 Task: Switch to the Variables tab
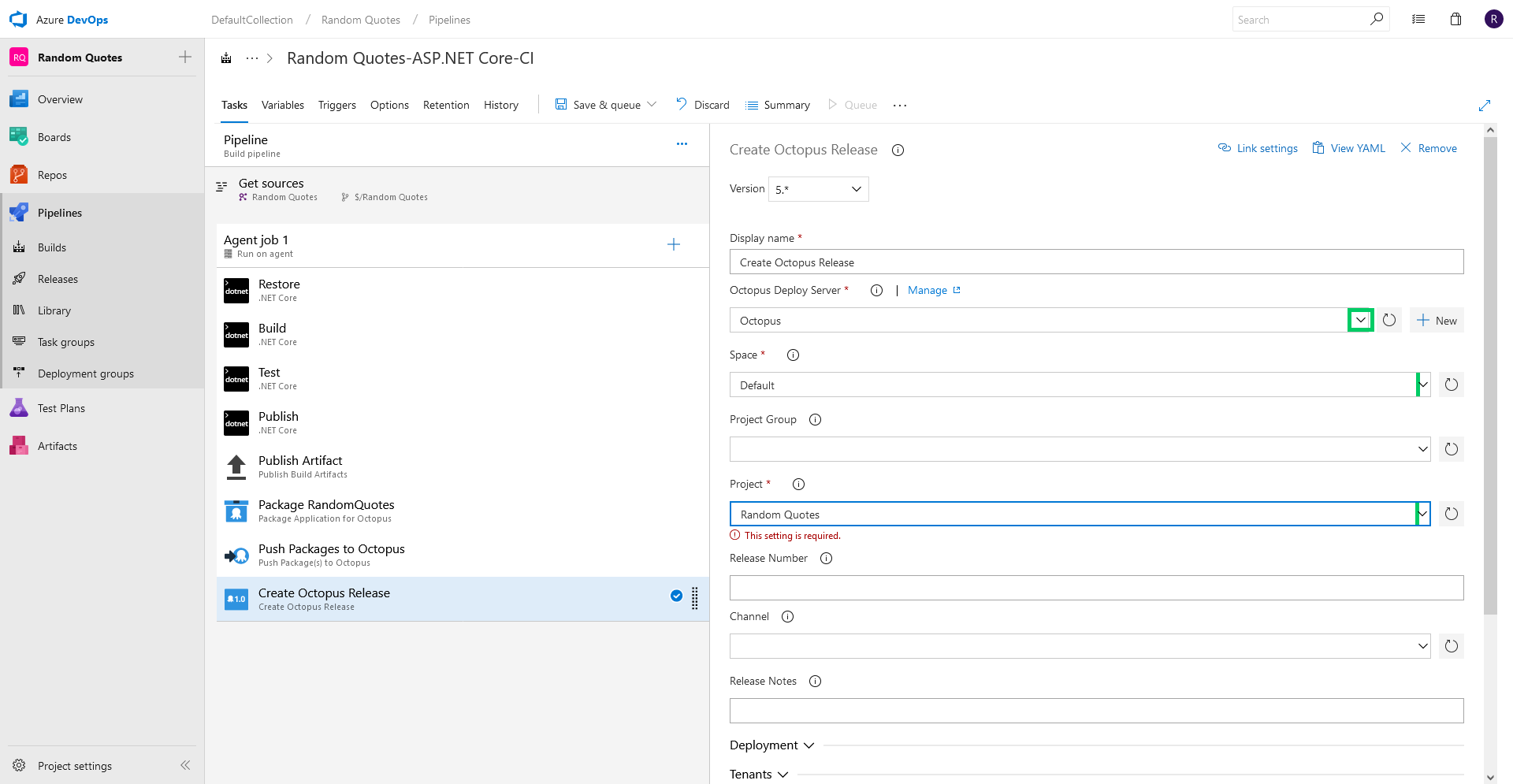pyautogui.click(x=283, y=105)
